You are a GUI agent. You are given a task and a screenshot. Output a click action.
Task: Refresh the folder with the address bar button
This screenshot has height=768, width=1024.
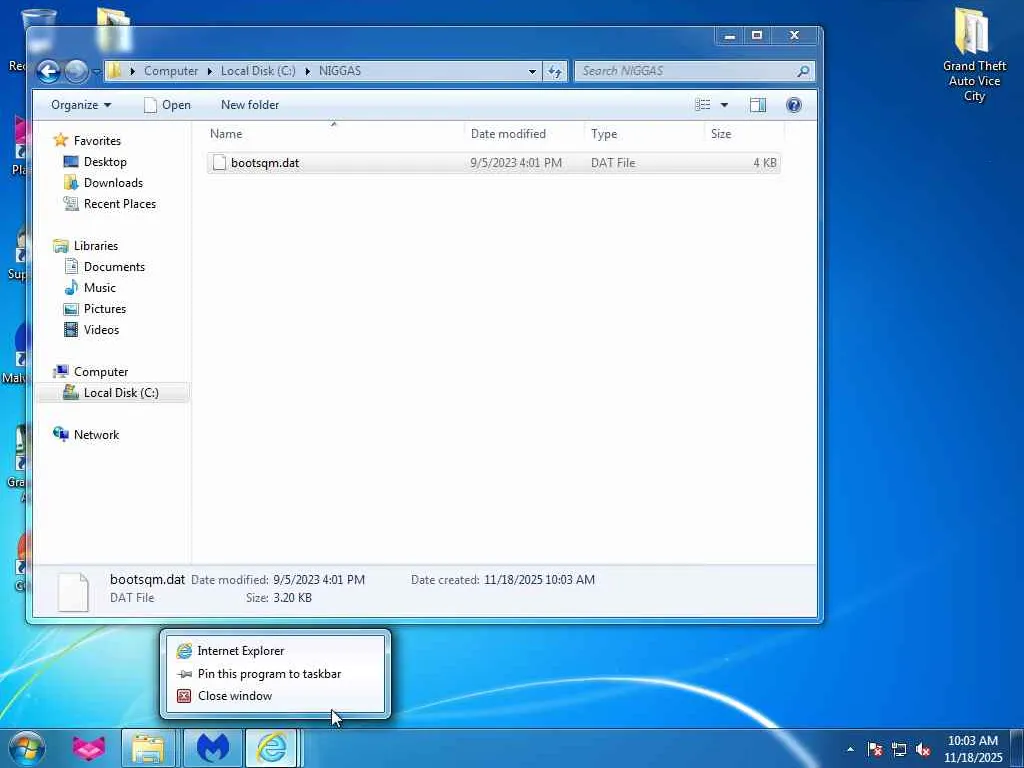tap(554, 71)
